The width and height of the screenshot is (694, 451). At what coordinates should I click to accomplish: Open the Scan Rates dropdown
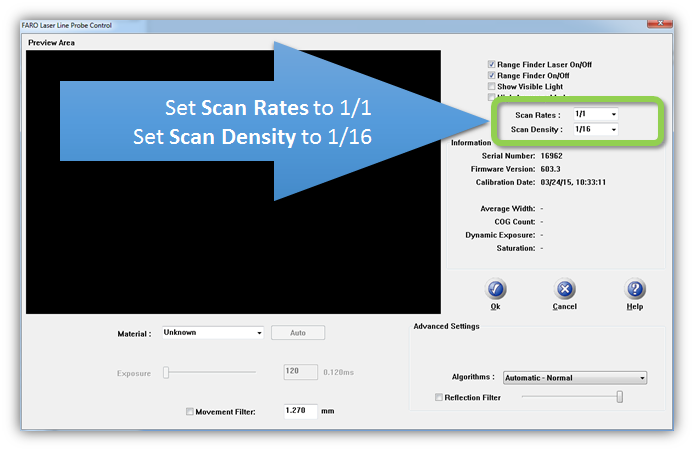click(613, 115)
